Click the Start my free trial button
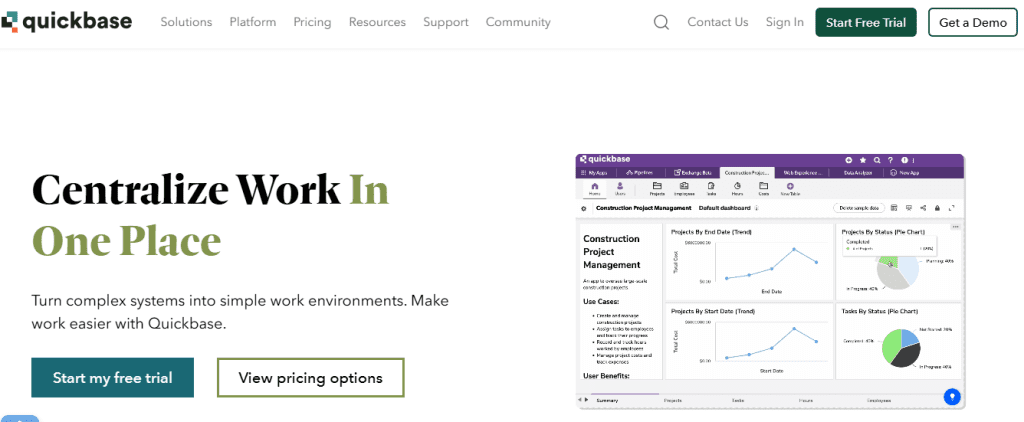Image resolution: width=1024 pixels, height=422 pixels. pyautogui.click(x=112, y=378)
